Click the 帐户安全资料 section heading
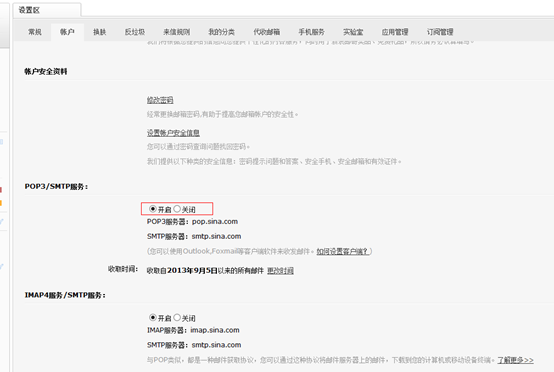 46,71
